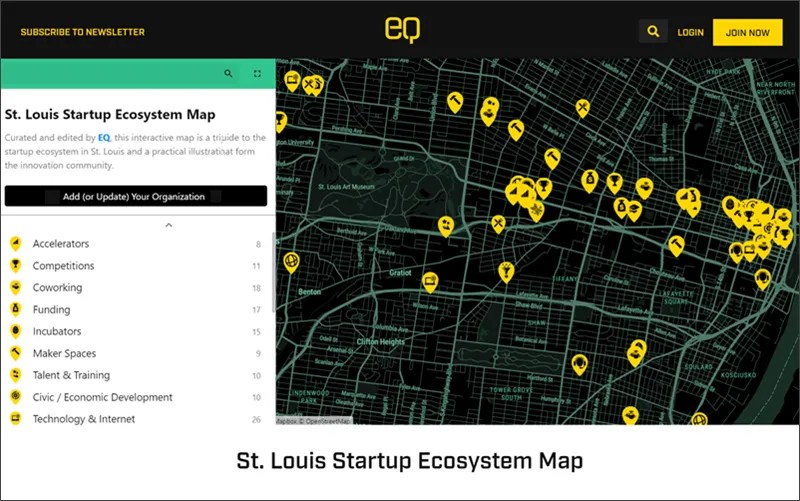
Task: Filter by the Talent & Training label
Action: tap(71, 375)
